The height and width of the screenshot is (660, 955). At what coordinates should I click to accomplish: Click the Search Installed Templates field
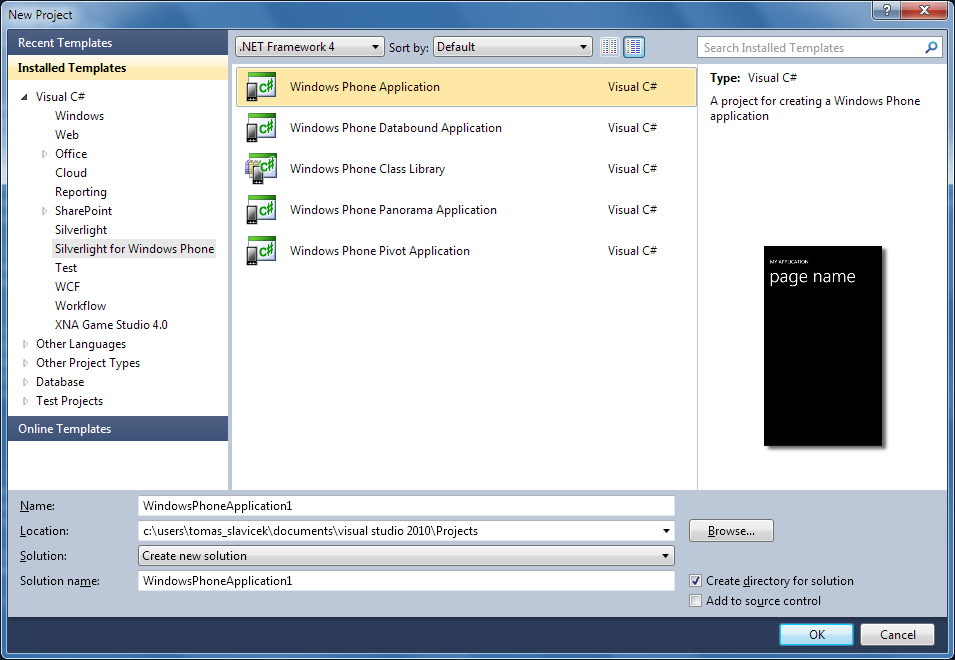click(x=810, y=47)
